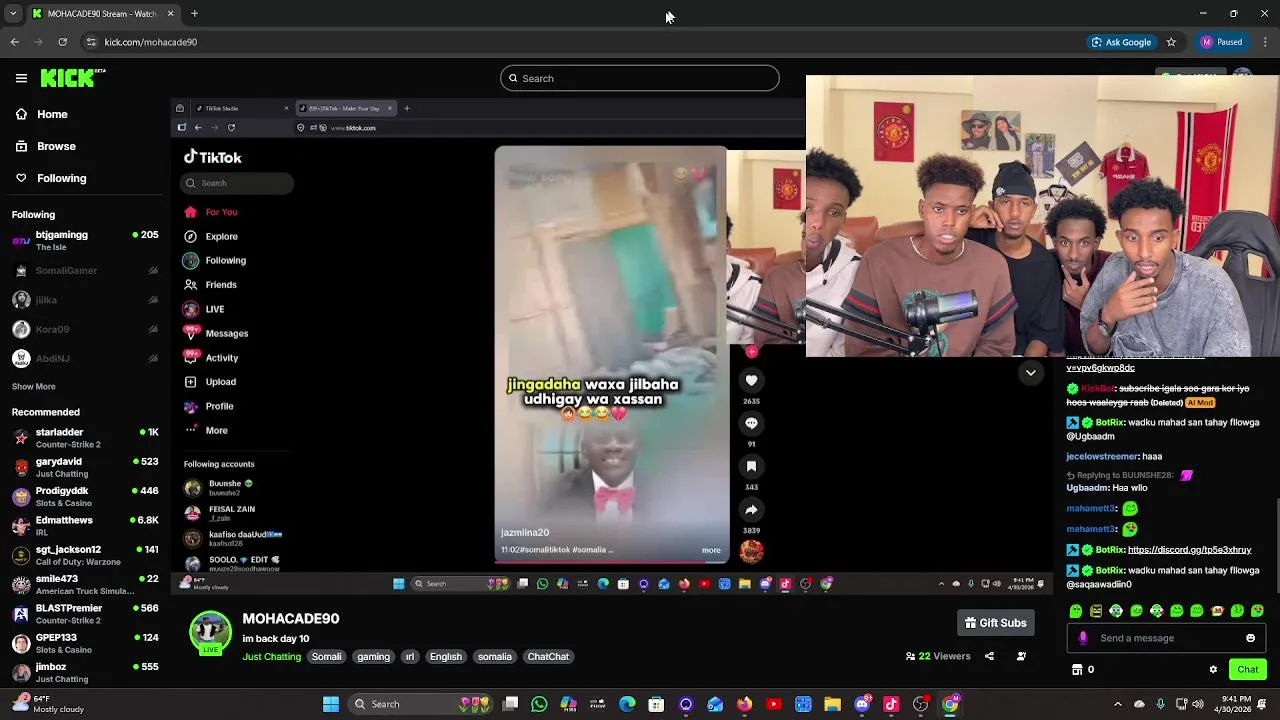
Task: Close the MOHACADE90 Stream tab
Action: [x=170, y=14]
